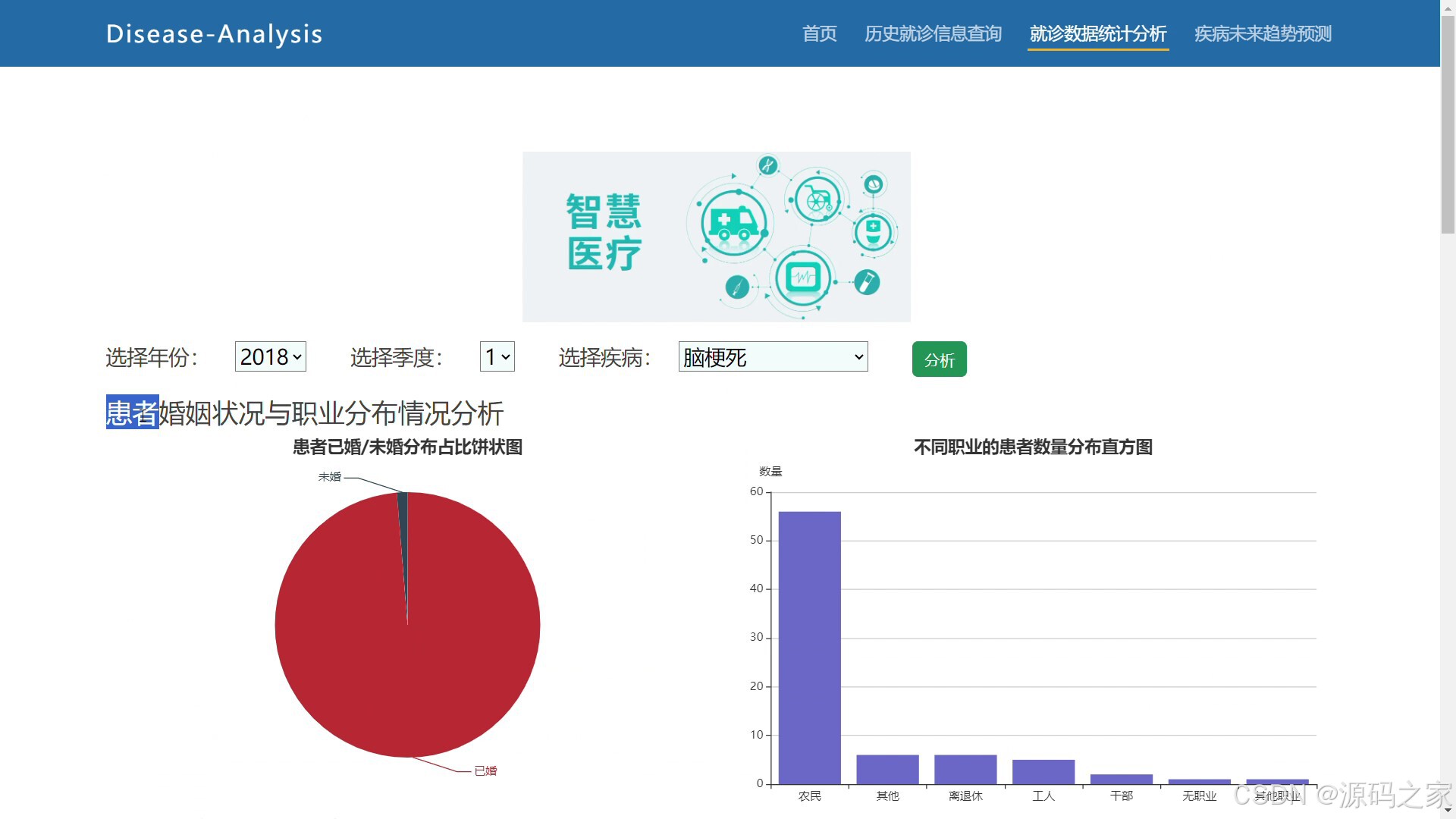Expand the disease dropdown showing 脑梗死
1456x819 pixels.
coord(773,356)
